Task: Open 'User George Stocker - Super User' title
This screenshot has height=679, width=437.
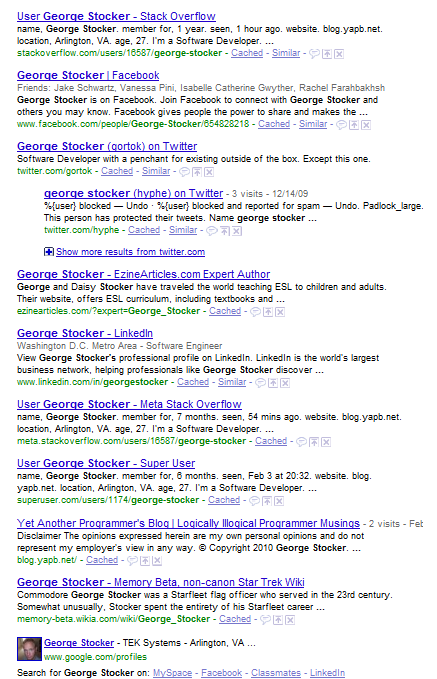Action: point(106,463)
